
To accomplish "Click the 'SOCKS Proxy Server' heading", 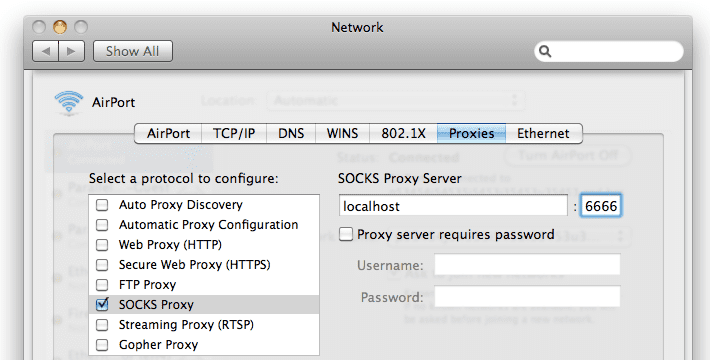I will coord(400,178).
